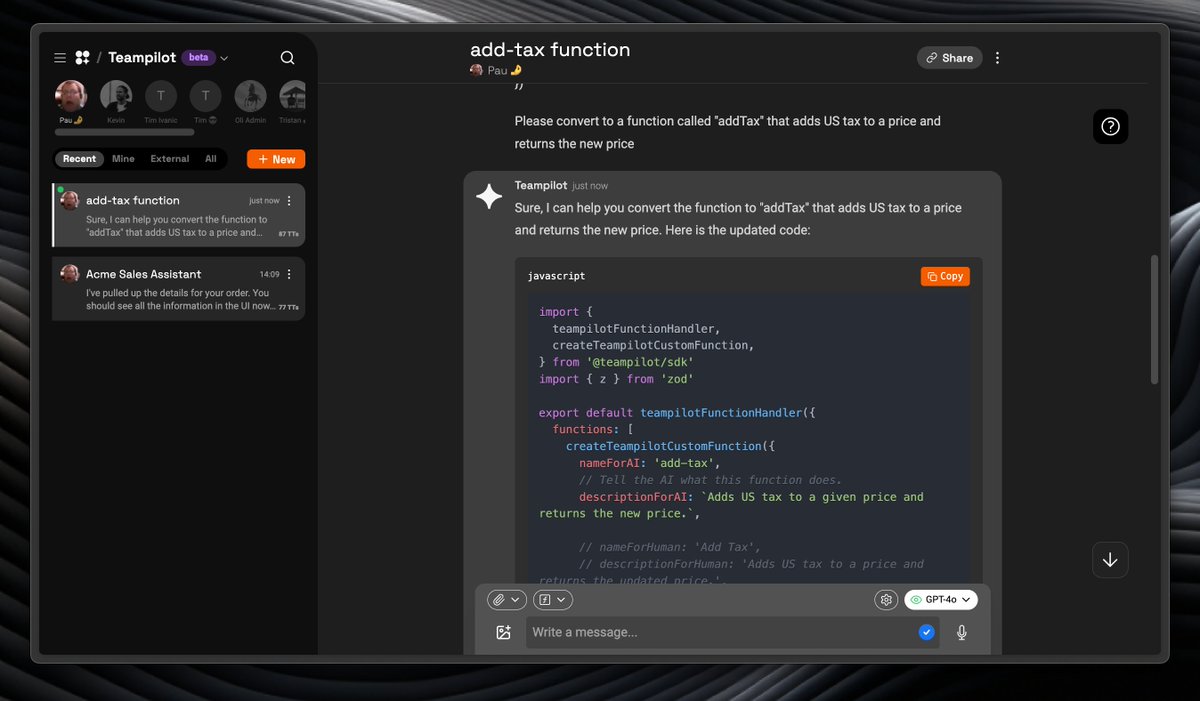
Task: Switch to the Mine tab
Action: click(123, 159)
